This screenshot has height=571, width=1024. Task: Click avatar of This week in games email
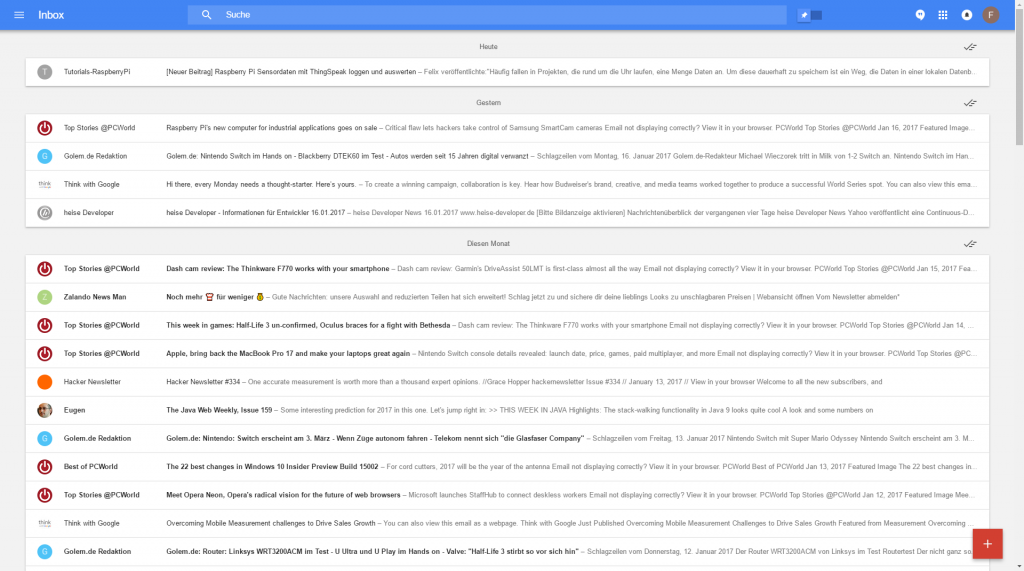tap(44, 325)
